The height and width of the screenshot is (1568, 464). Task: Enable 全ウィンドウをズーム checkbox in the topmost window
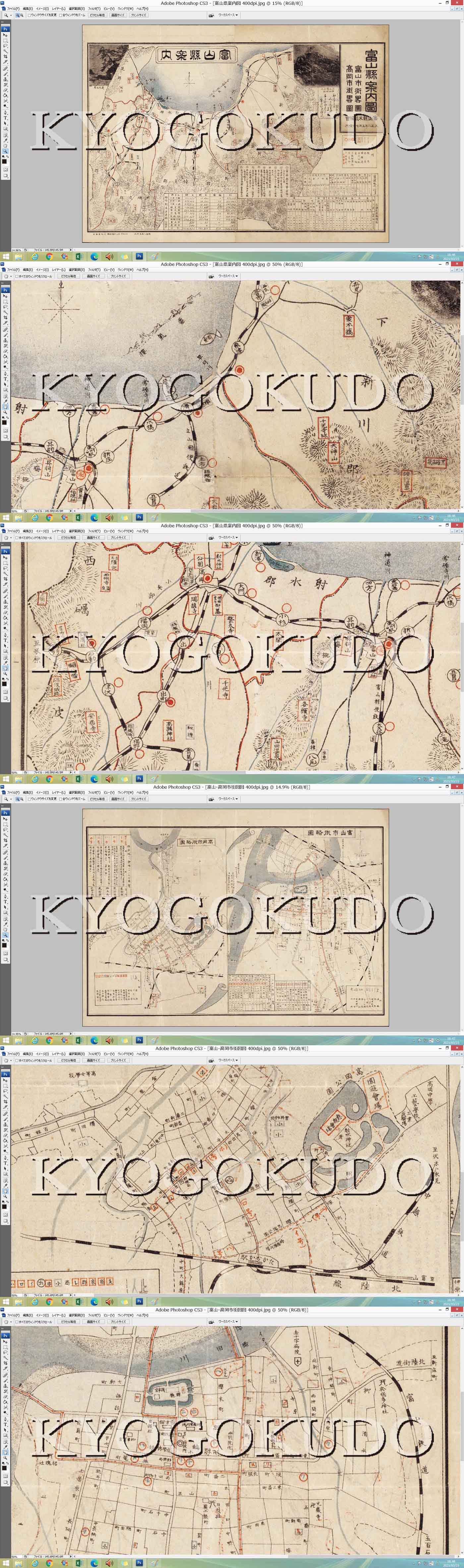click(61, 15)
